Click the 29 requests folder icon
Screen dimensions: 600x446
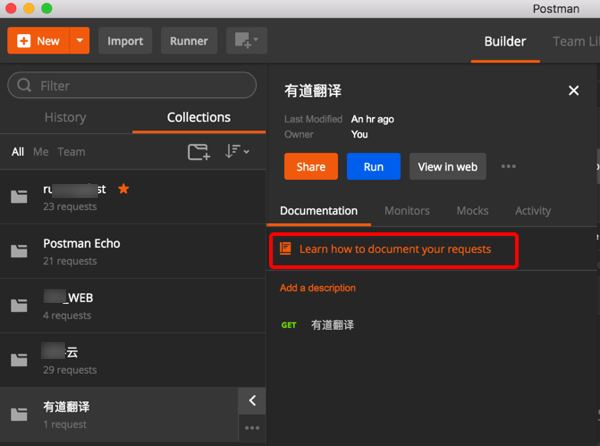(19, 360)
